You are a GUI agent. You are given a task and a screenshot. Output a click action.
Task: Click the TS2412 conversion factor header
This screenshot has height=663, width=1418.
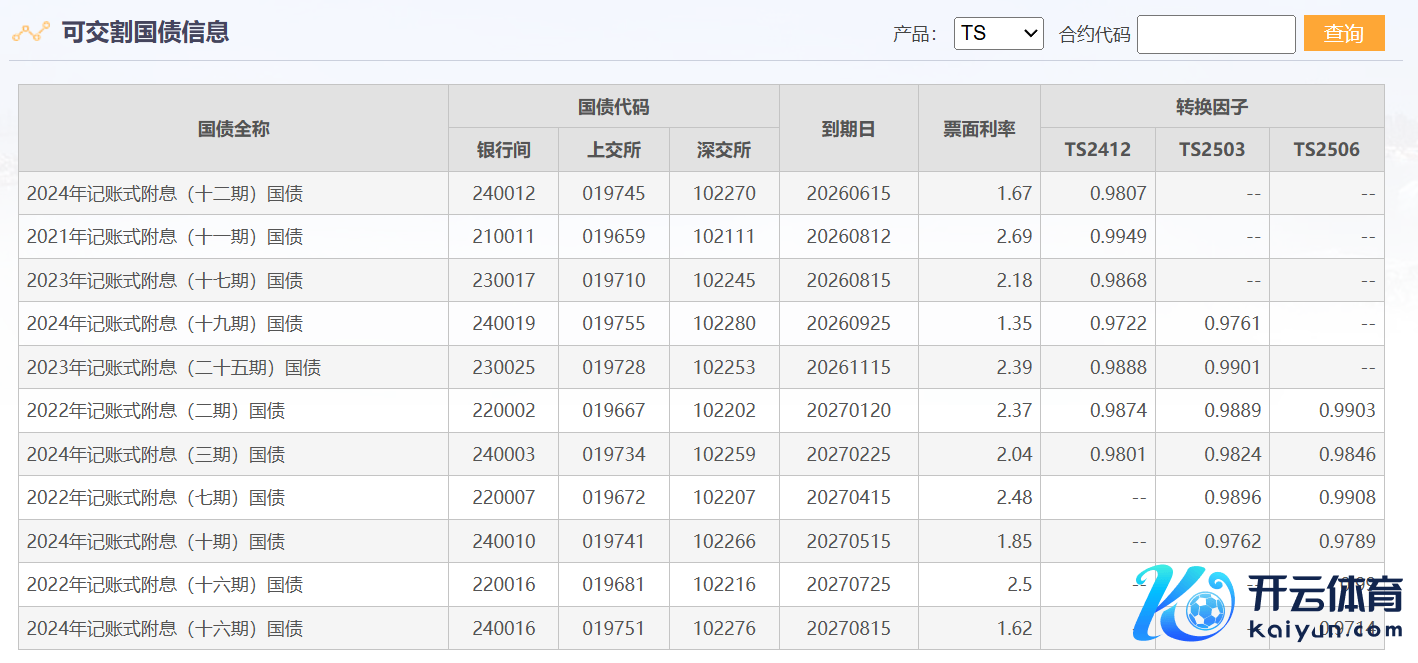[1097, 150]
